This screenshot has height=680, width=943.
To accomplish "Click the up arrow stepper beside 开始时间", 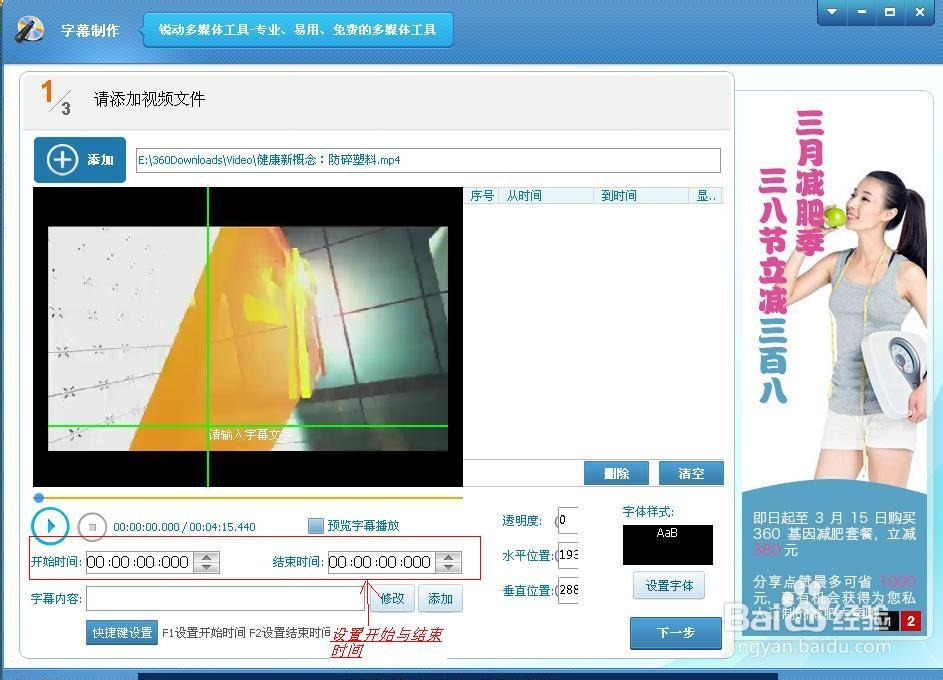I will 207,557.
